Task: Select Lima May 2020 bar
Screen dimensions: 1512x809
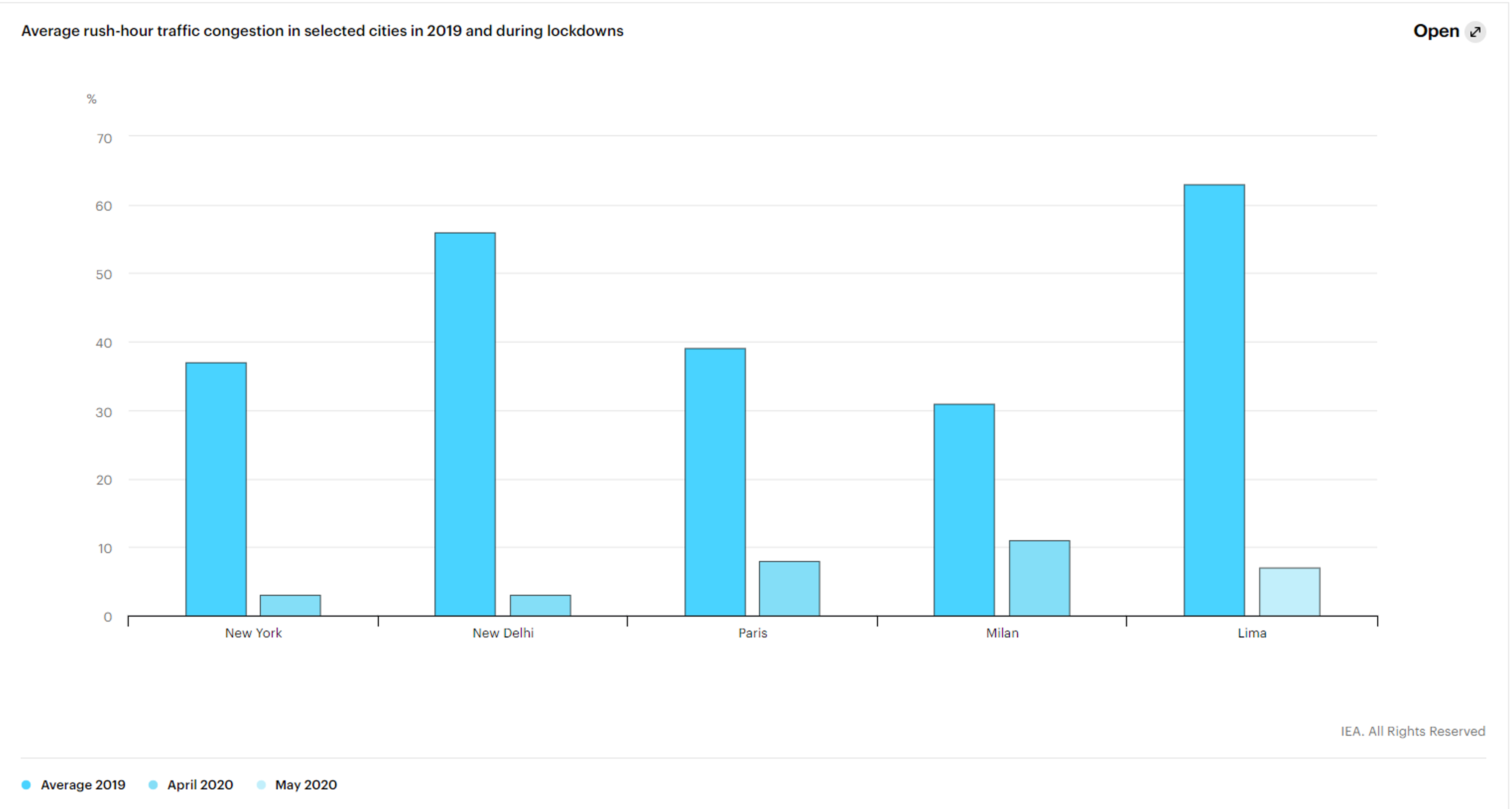Action: [x=1290, y=592]
